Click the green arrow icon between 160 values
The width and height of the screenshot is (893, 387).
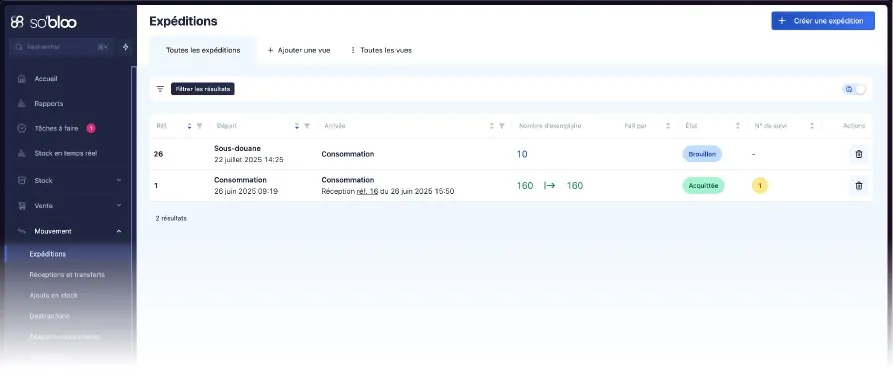click(x=550, y=186)
